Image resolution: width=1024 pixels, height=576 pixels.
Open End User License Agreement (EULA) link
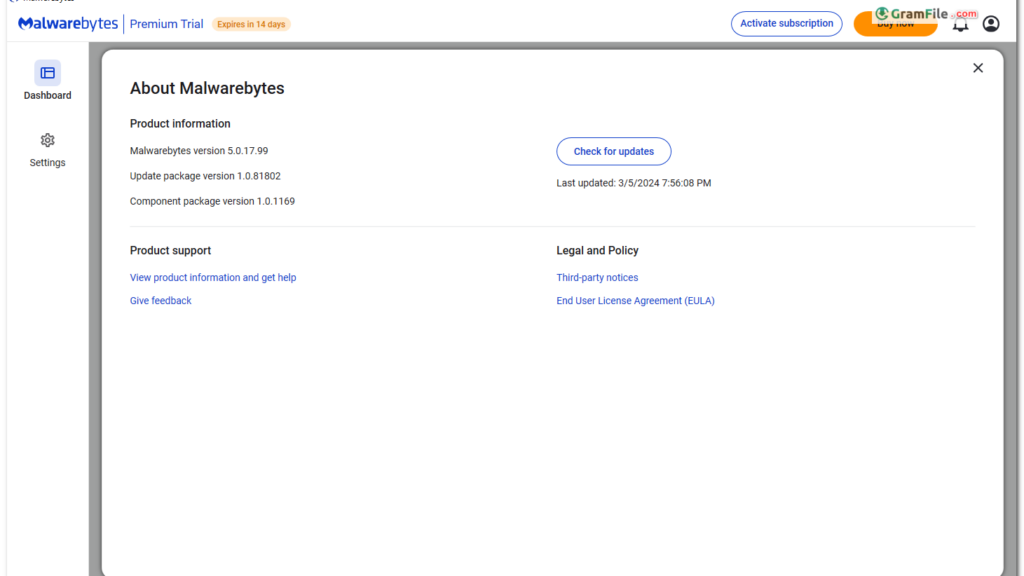pos(635,301)
